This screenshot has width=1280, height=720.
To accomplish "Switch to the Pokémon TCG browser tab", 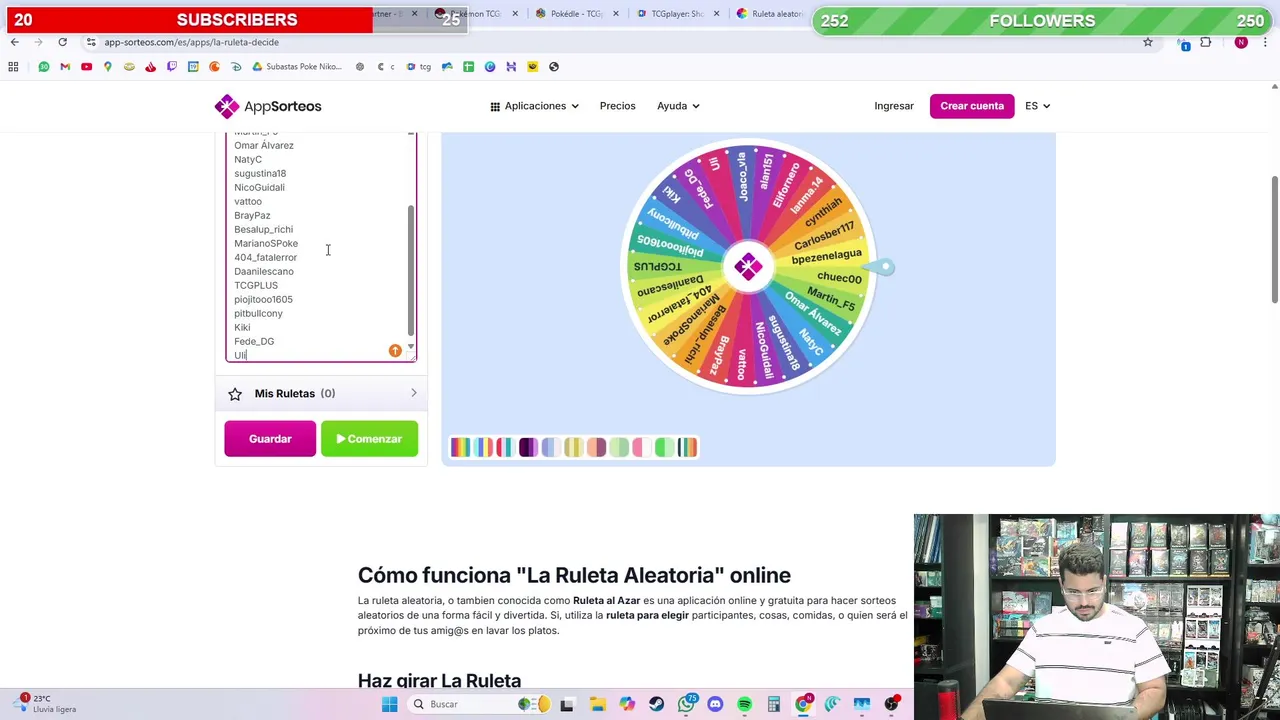I will coord(477,14).
